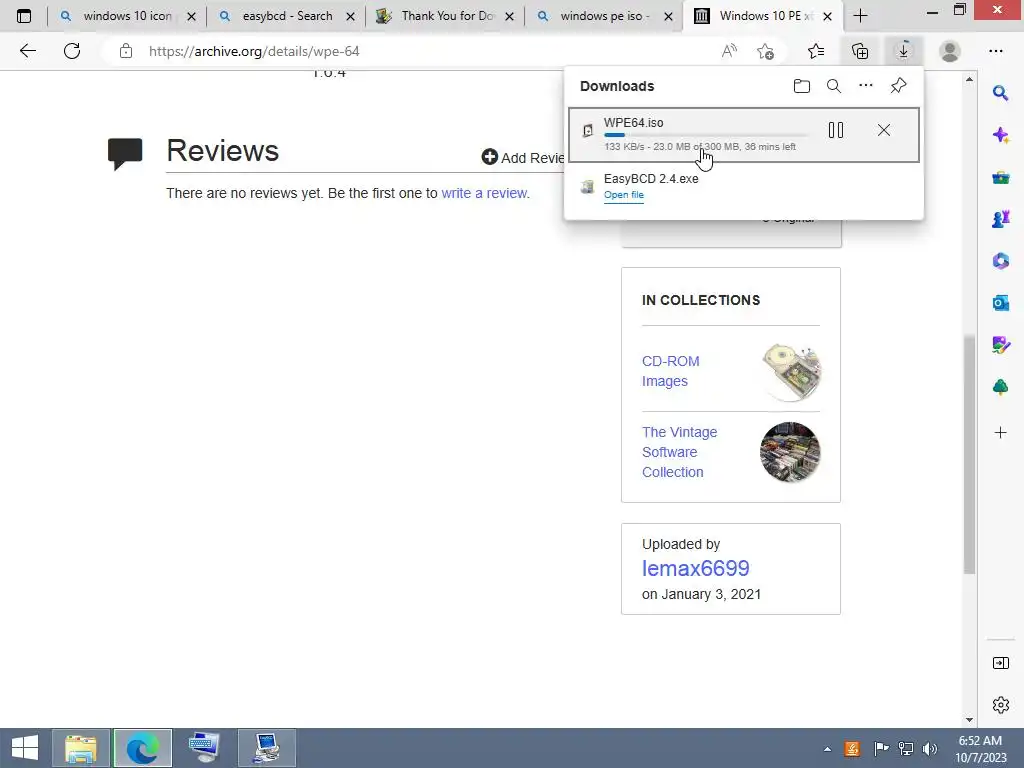The width and height of the screenshot is (1024, 768).
Task: View site information lock icon
Action: click(126, 51)
